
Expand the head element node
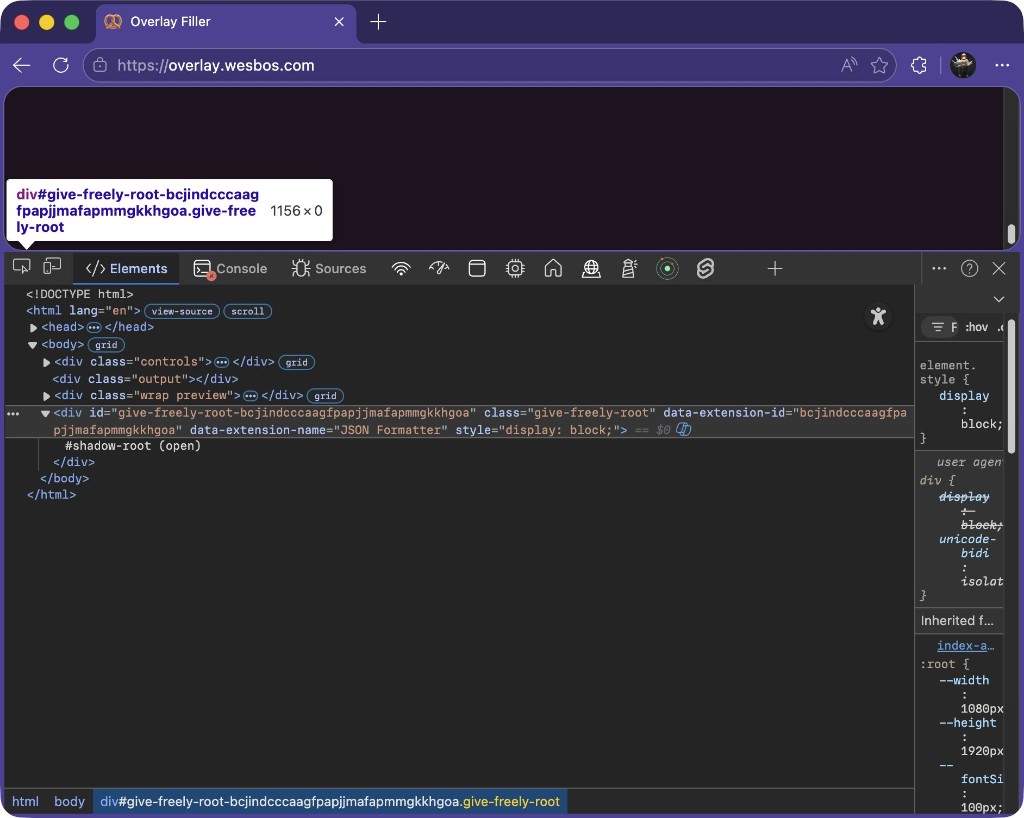(33, 327)
